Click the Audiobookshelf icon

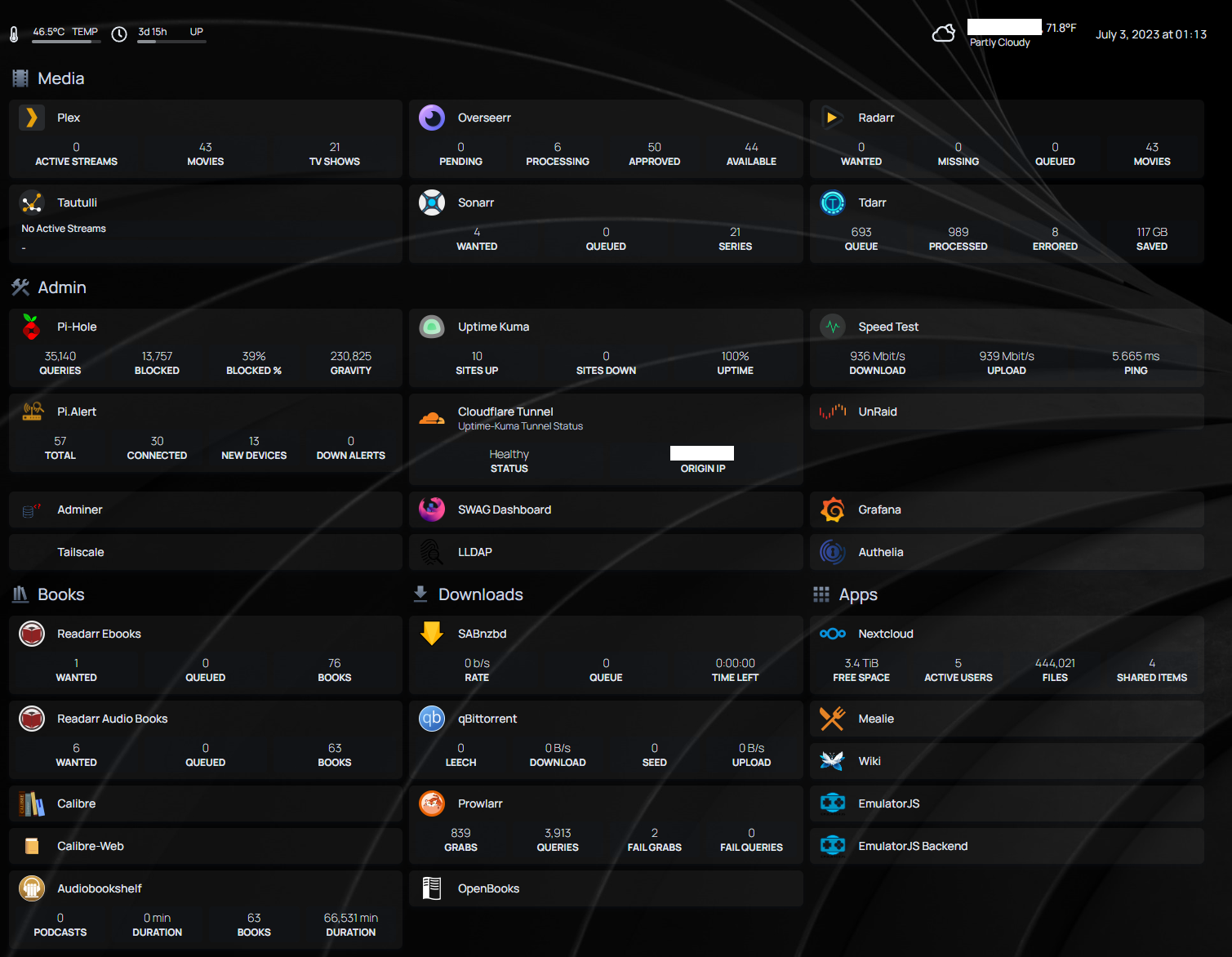click(x=32, y=888)
